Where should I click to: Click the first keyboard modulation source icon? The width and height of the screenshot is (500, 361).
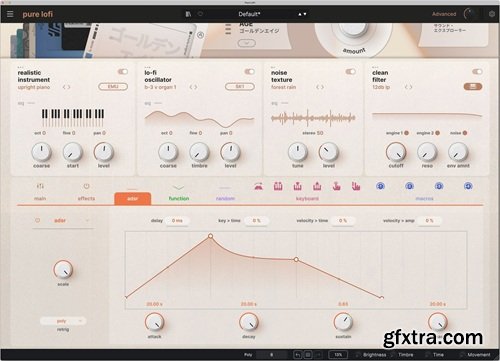coord(259,187)
